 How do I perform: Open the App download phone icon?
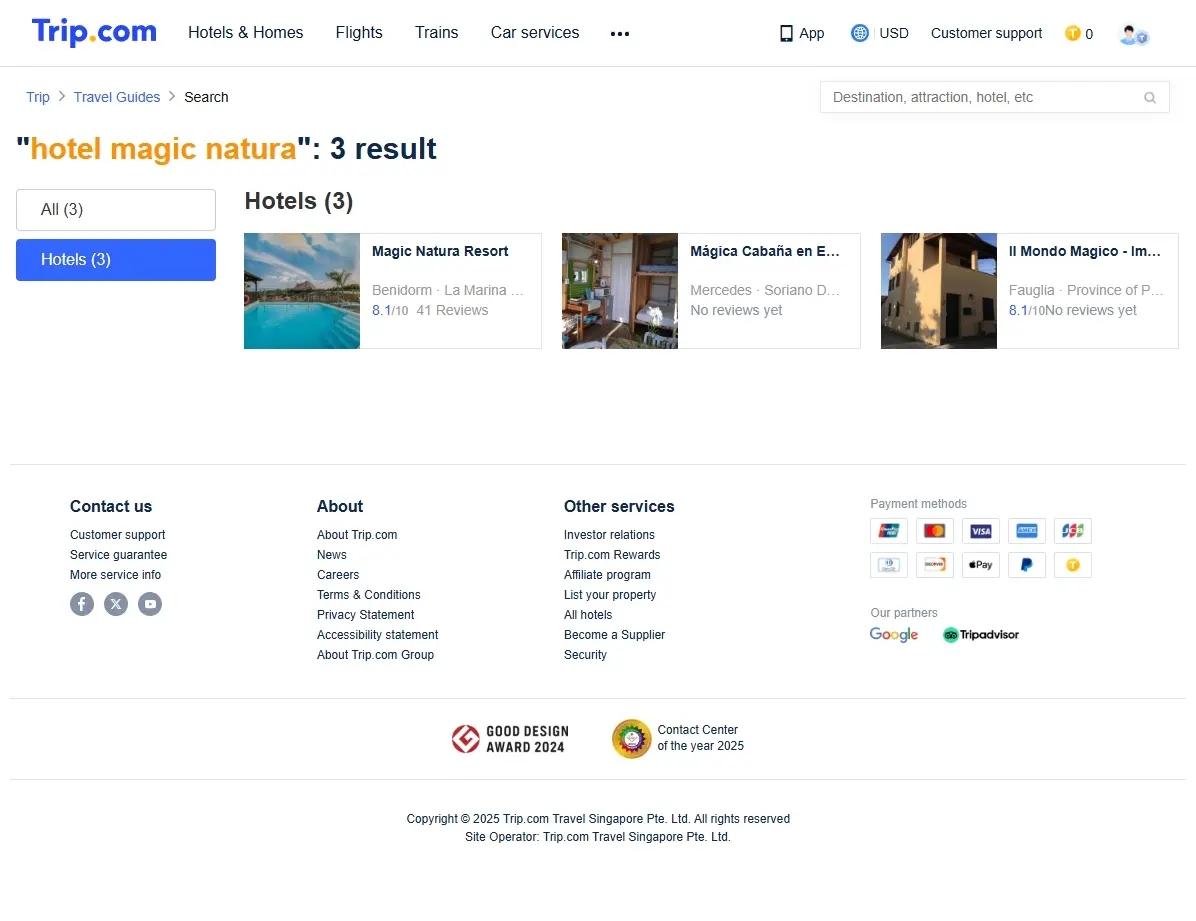786,34
